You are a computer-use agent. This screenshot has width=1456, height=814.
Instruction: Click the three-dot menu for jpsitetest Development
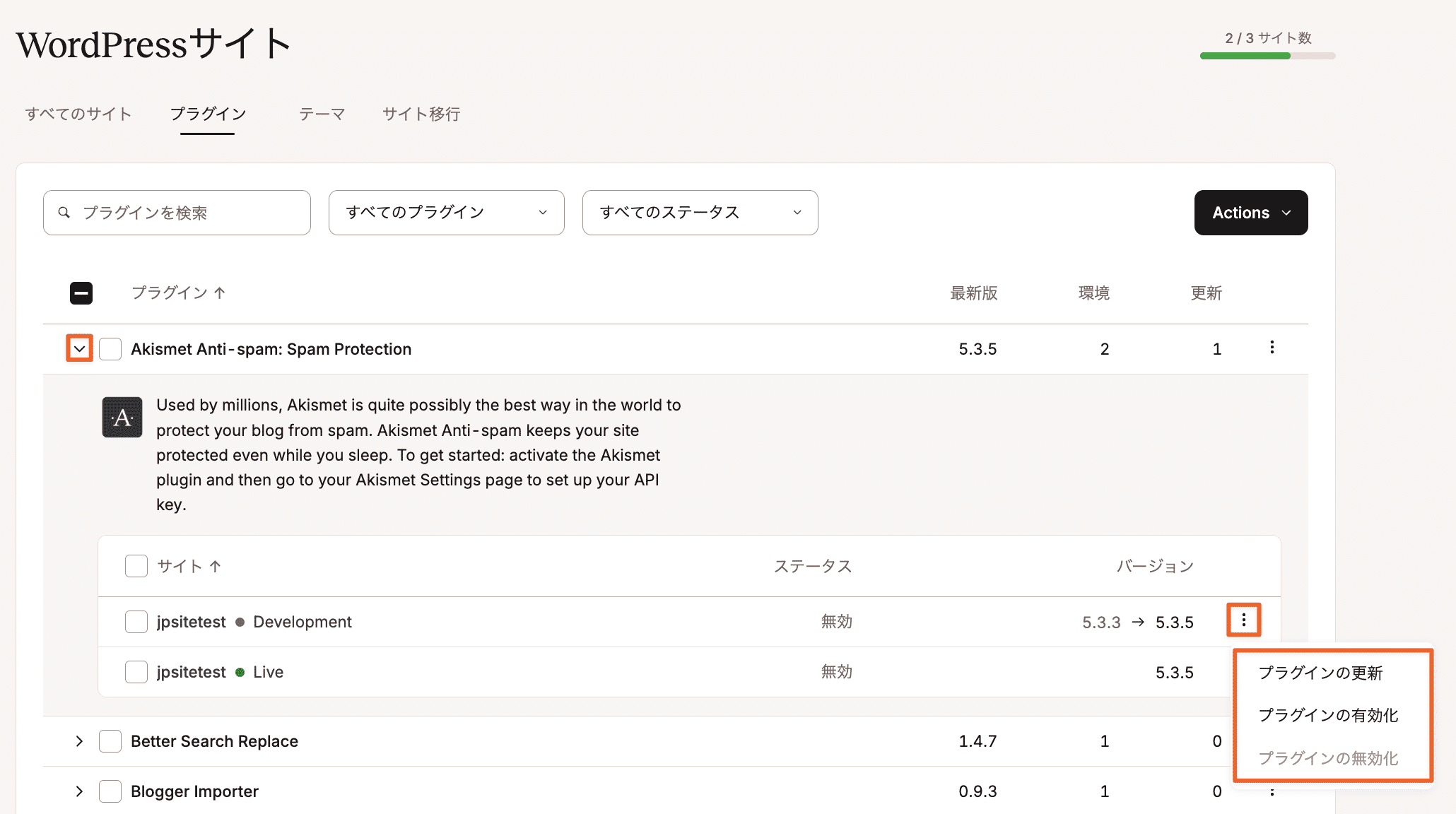tap(1243, 620)
